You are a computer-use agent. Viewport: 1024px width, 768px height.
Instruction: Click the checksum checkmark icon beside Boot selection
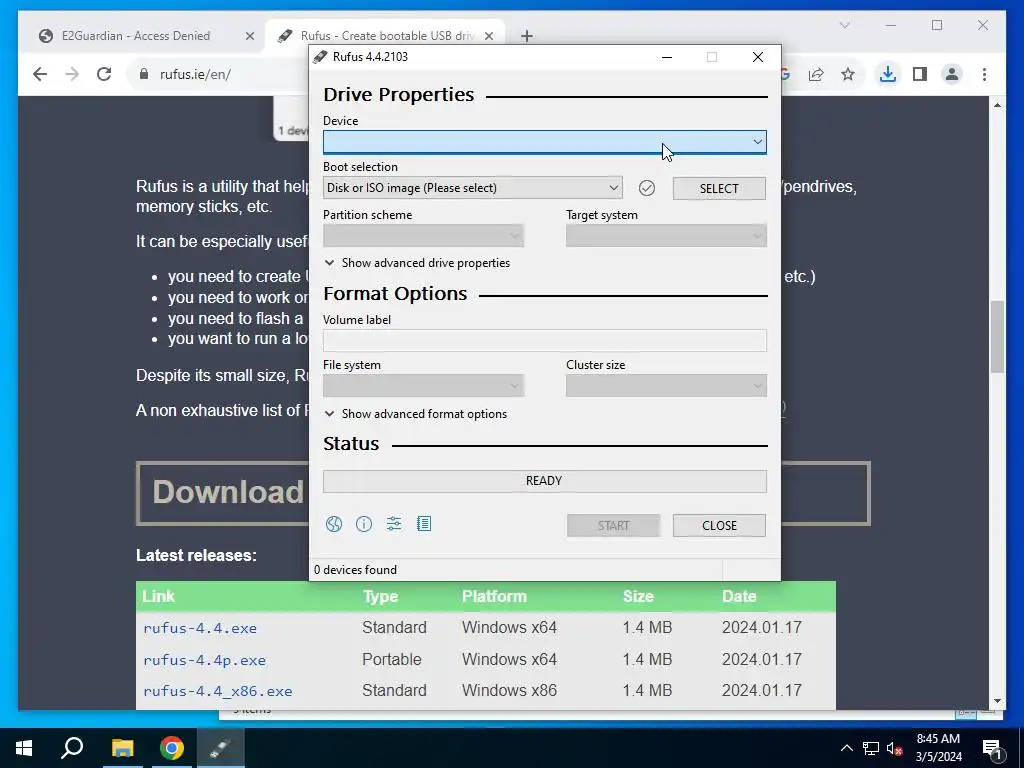(647, 188)
